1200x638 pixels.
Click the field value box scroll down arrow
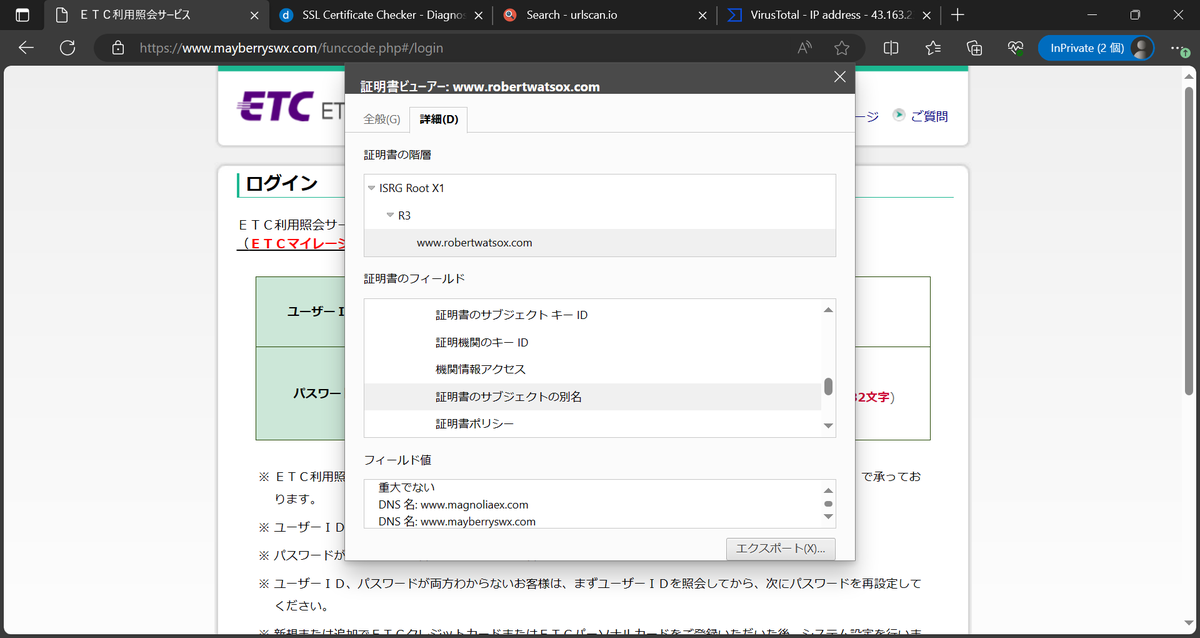pos(828,517)
